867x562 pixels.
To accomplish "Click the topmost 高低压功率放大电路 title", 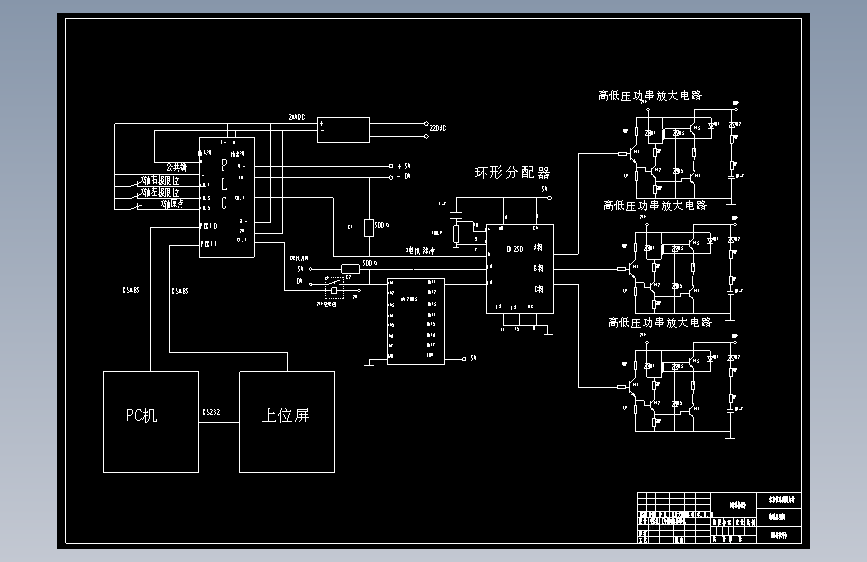I will (x=650, y=96).
